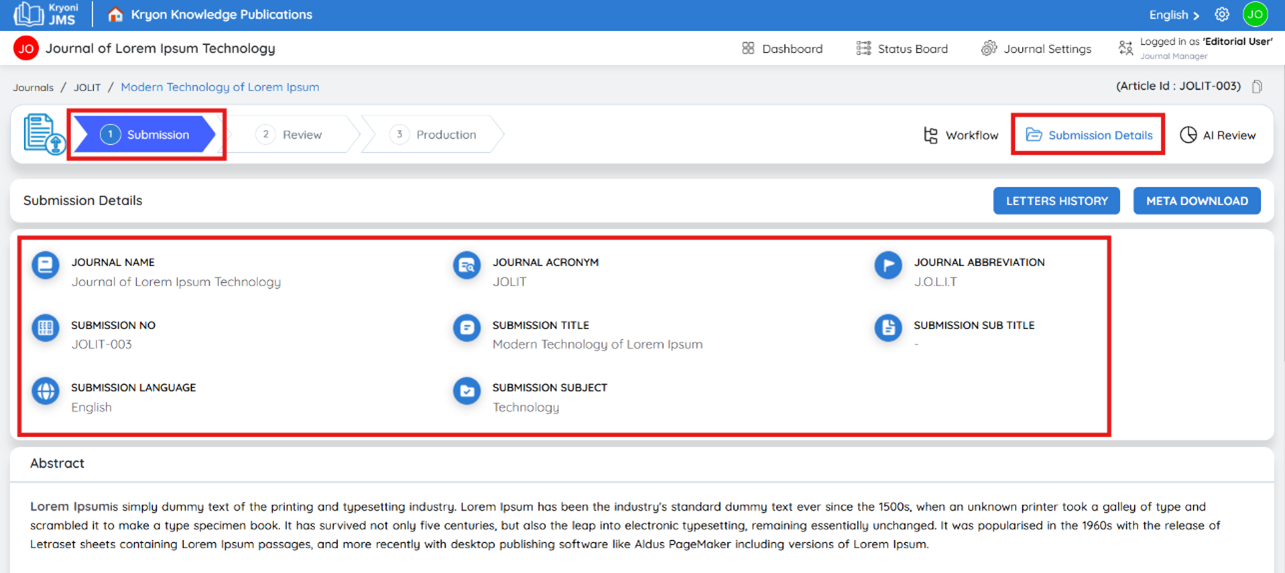Click the Submission Language globe icon
Screen dimensions: 1285x573
46,390
